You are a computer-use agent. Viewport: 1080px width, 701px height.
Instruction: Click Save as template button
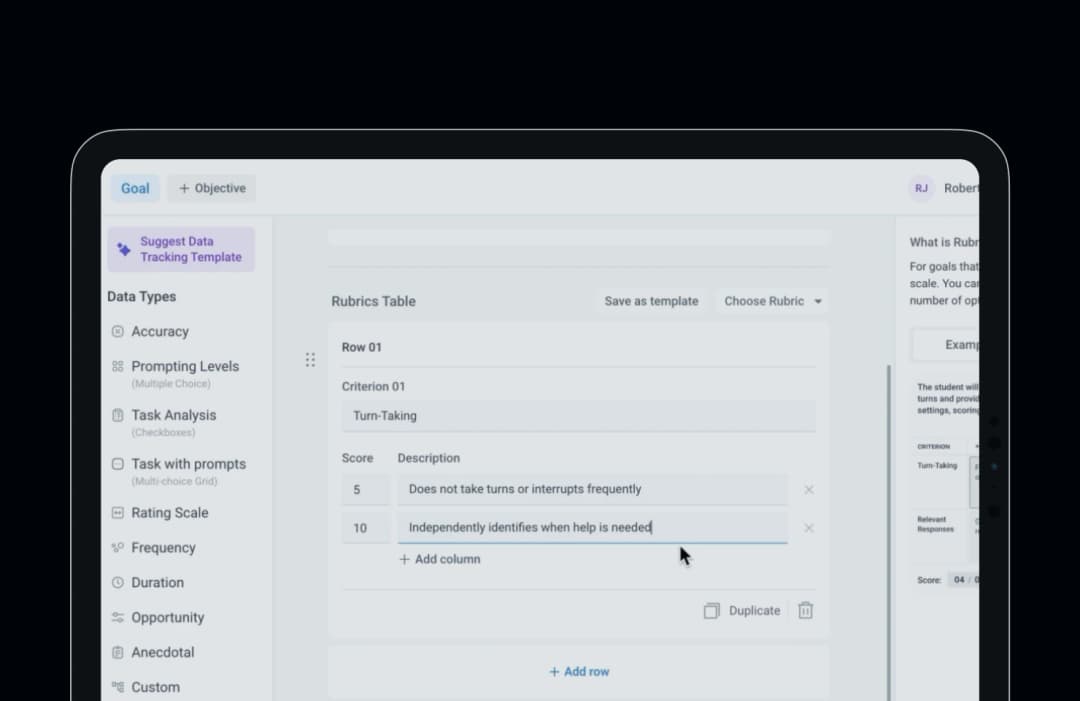[651, 301]
